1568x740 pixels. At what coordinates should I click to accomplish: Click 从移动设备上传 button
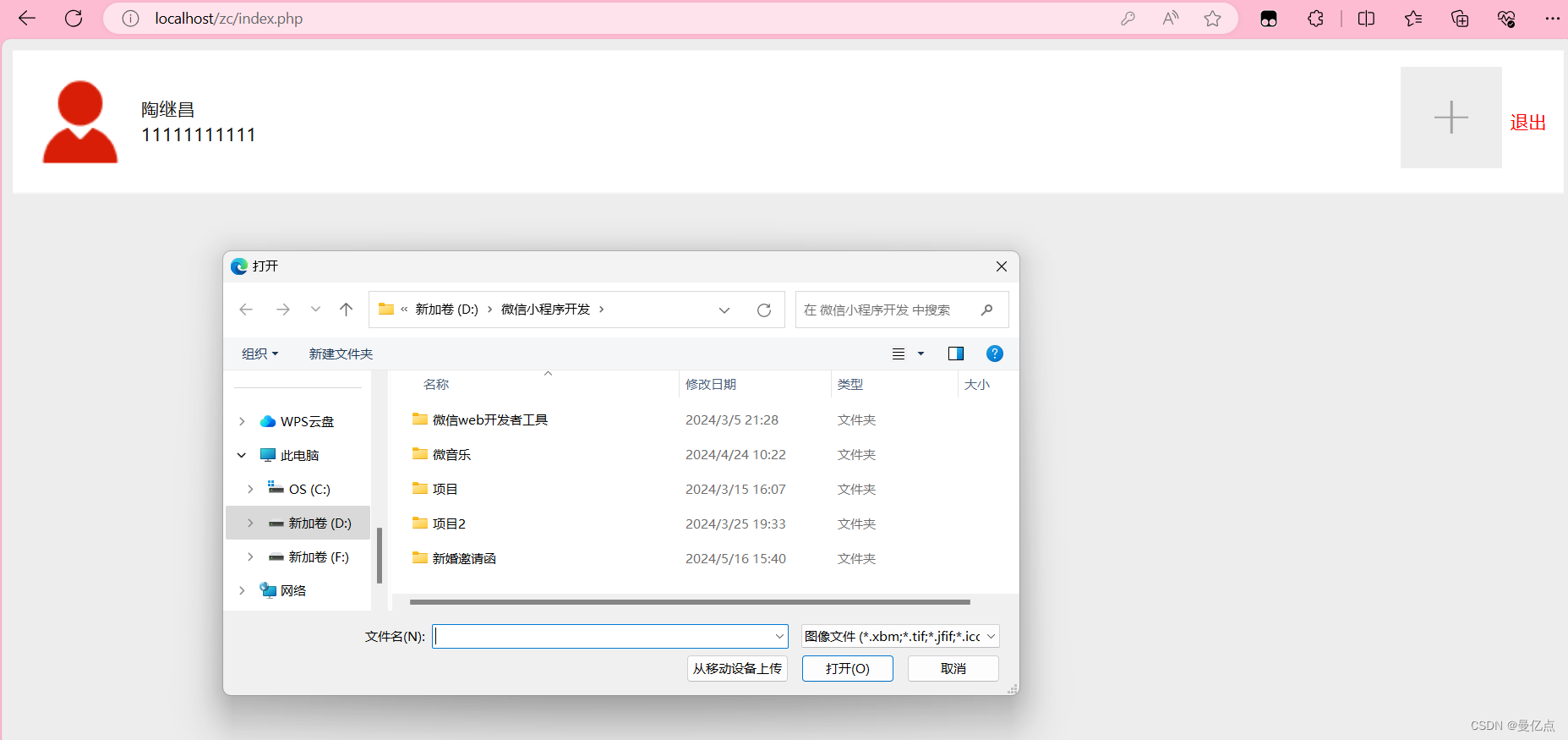tap(737, 669)
